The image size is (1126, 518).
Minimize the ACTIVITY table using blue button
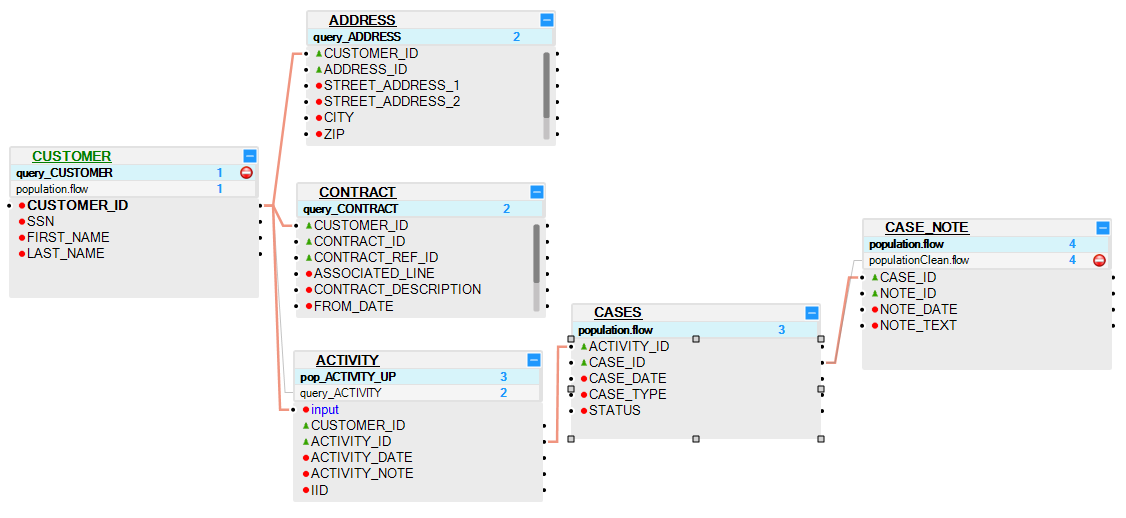pos(534,360)
